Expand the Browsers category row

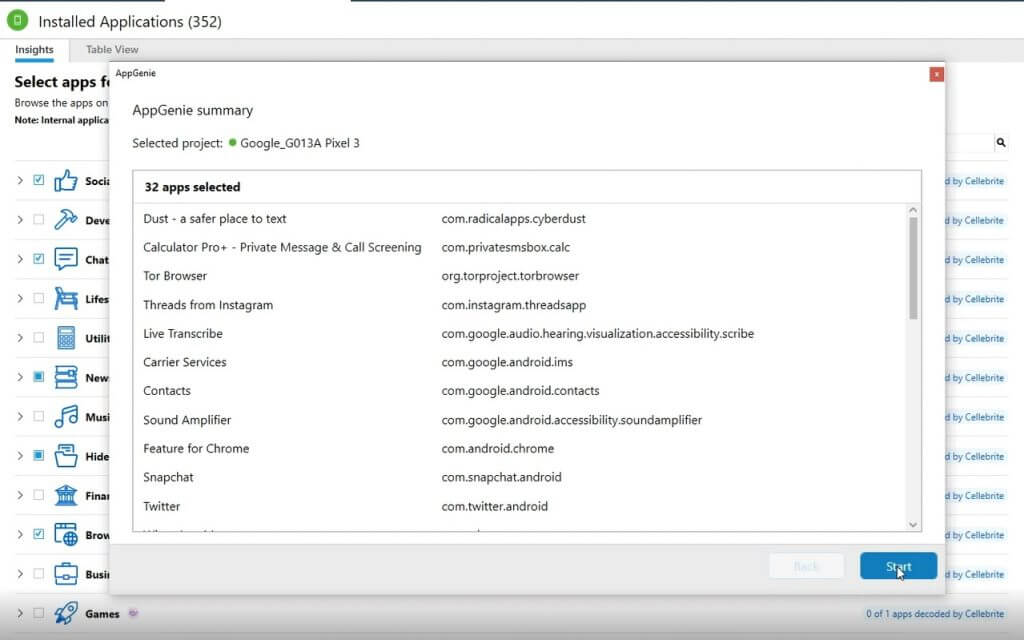click(x=20, y=534)
